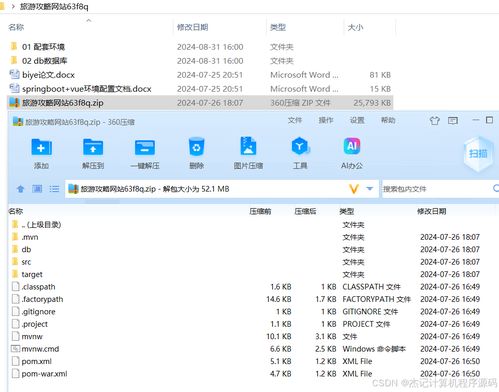Screen dimensions: 499x392
Task: Open the 帮助 (Help) menu
Action: [x=388, y=120]
